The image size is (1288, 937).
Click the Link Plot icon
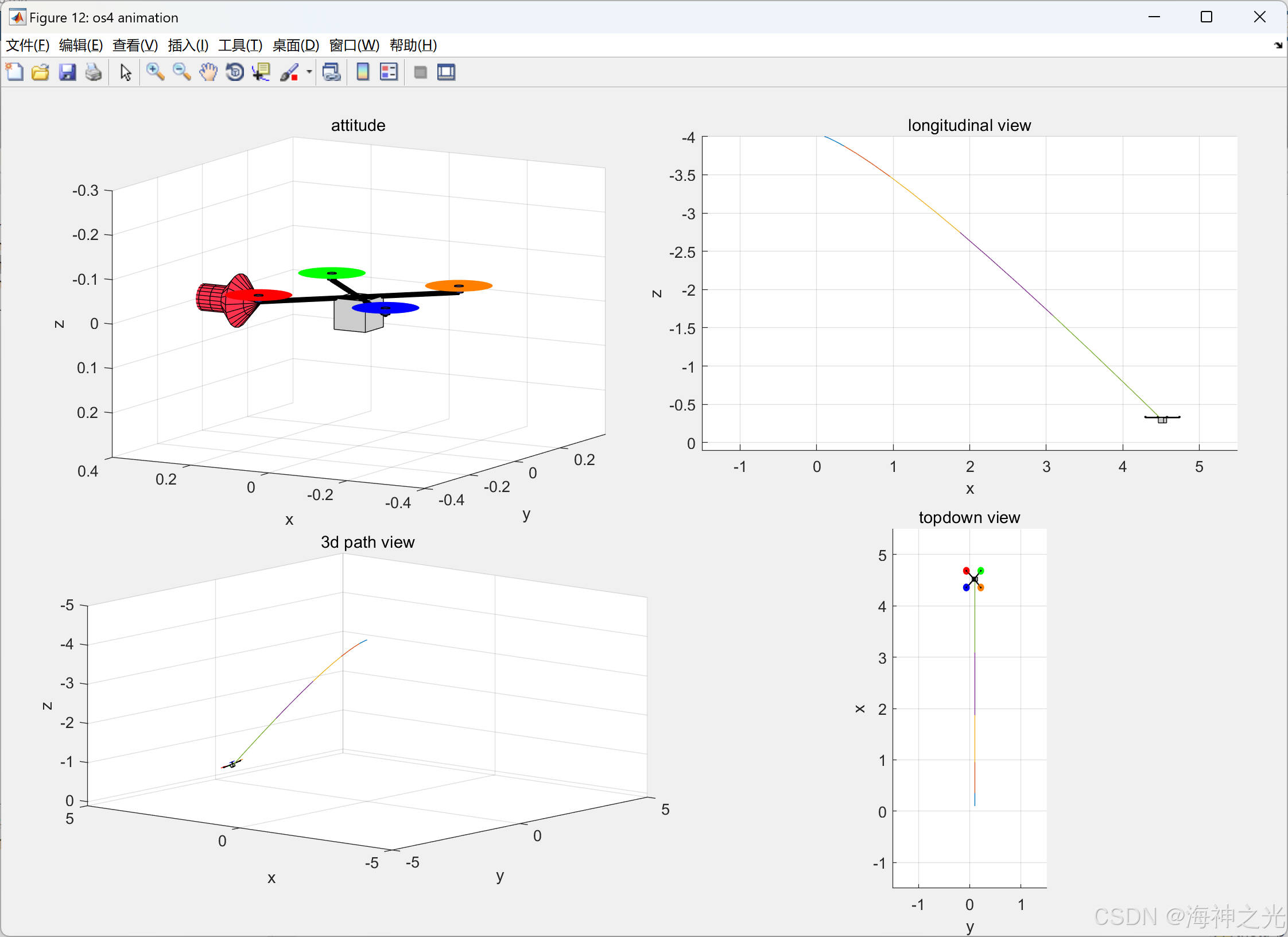[332, 72]
